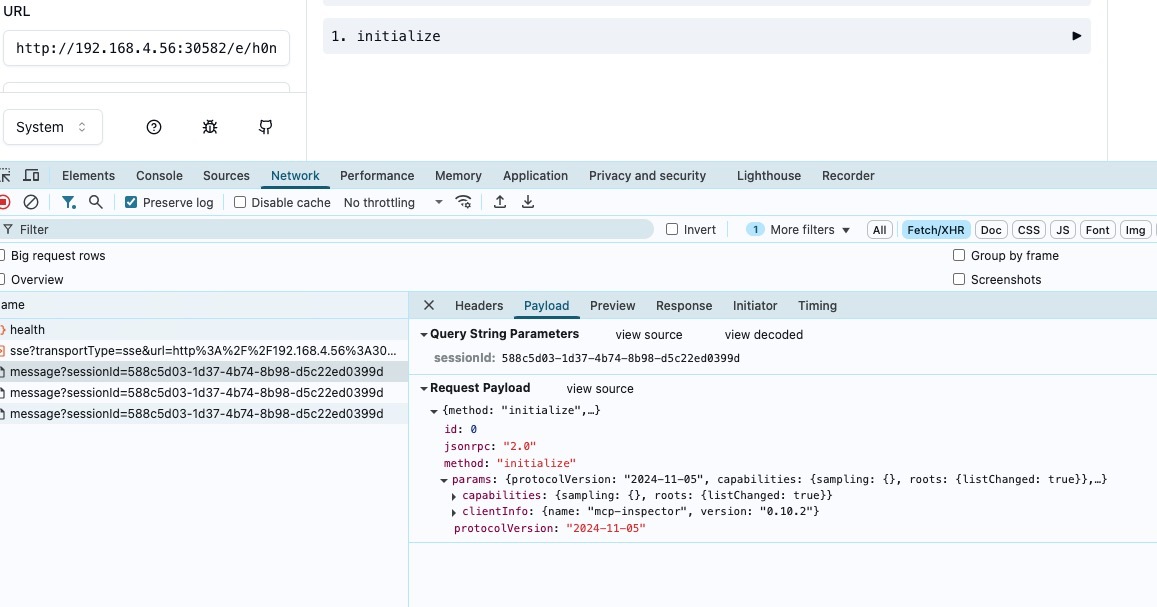Click the help question mark icon
This screenshot has height=607, width=1157.
(x=154, y=127)
